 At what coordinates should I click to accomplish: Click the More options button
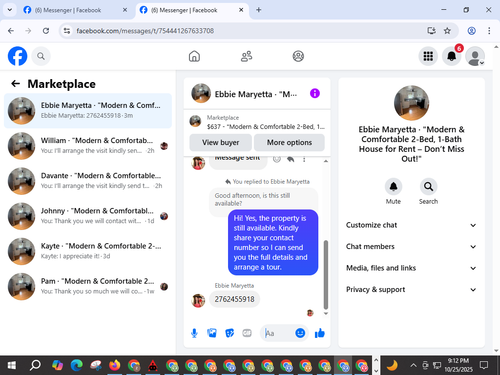click(289, 143)
